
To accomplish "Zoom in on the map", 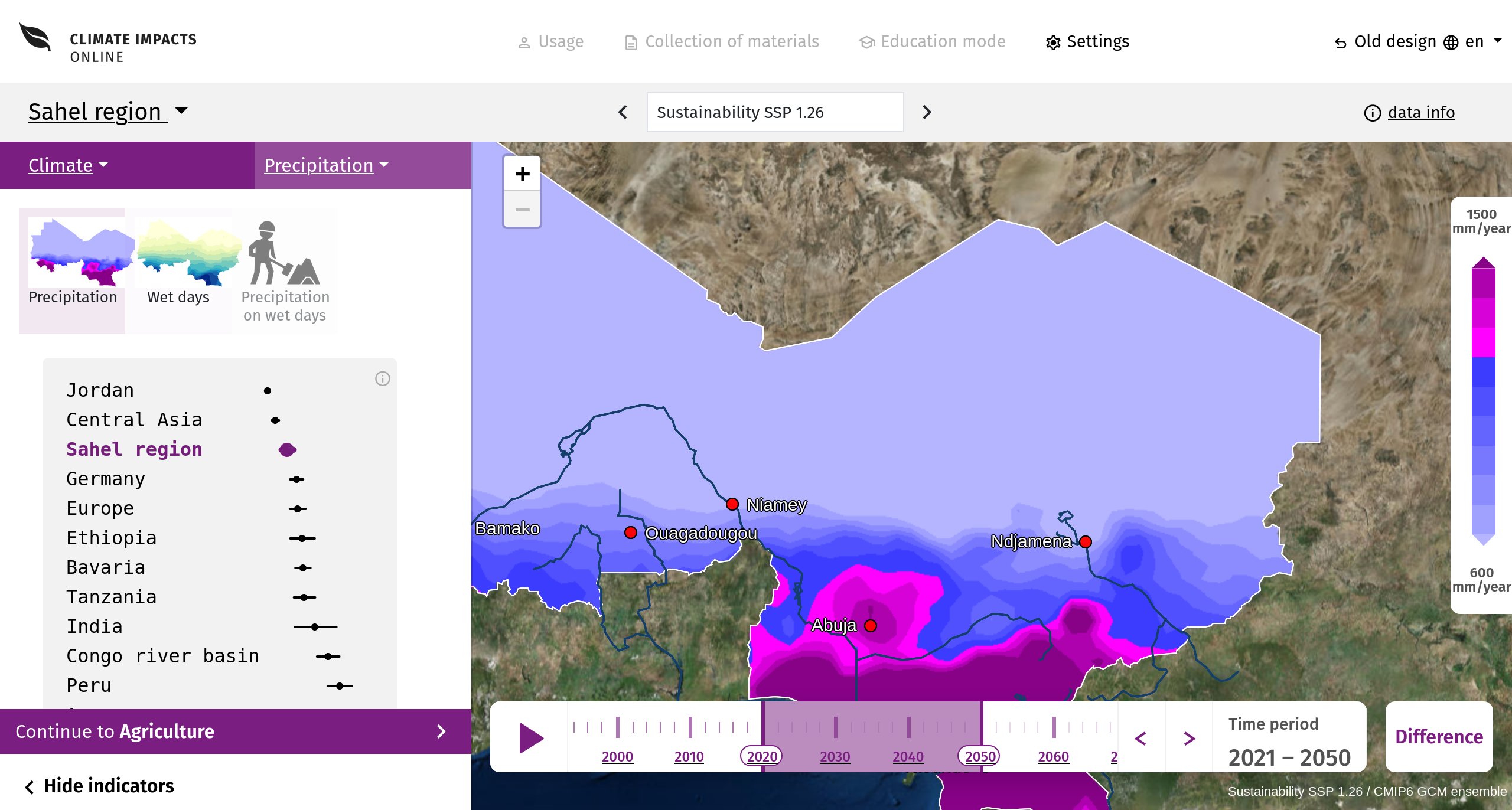I will 522,174.
